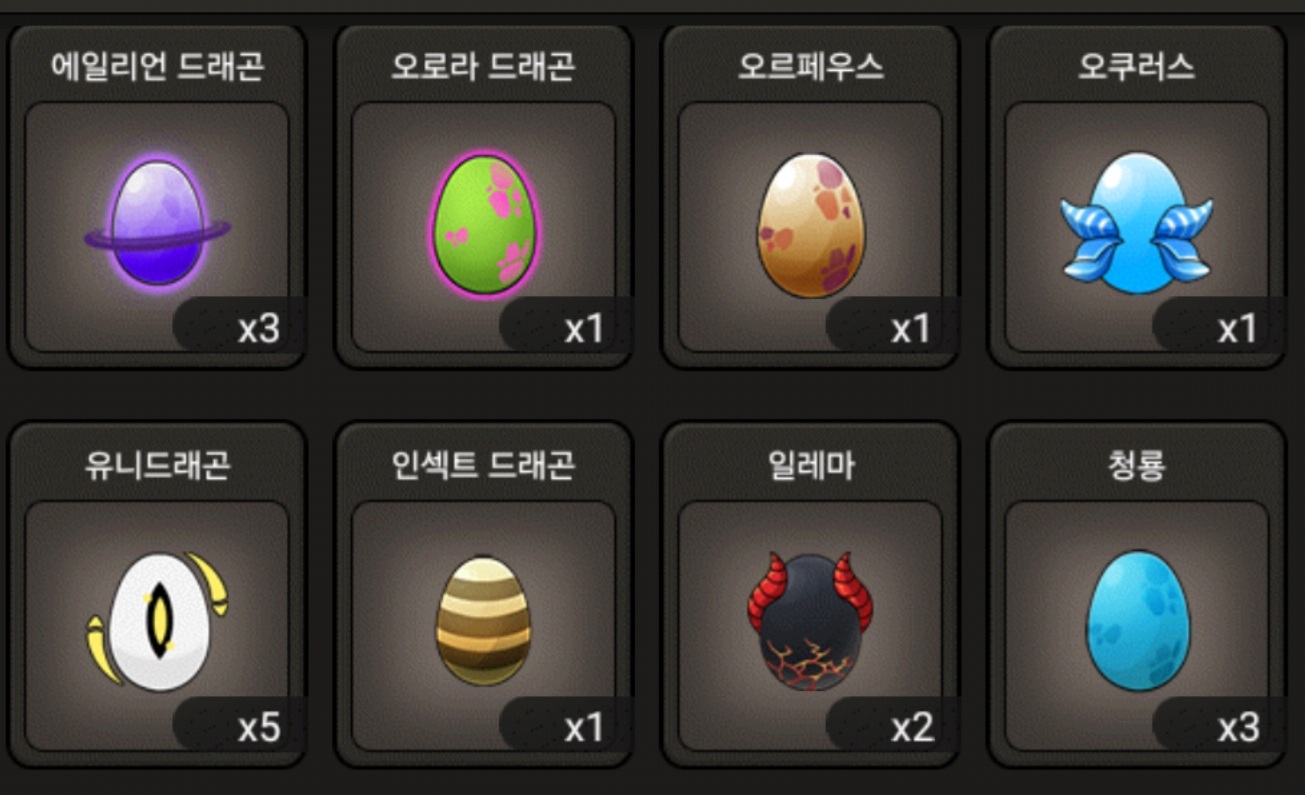Screen dimensions: 1305x795
Task: Open the 오르페우스 card title
Action: [x=811, y=66]
